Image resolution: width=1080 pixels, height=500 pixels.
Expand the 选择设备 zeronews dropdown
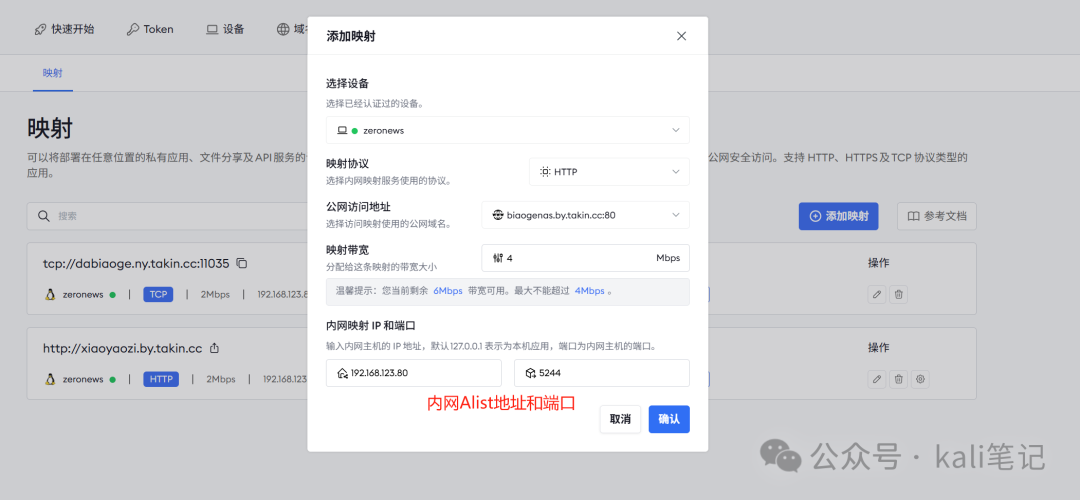[507, 130]
